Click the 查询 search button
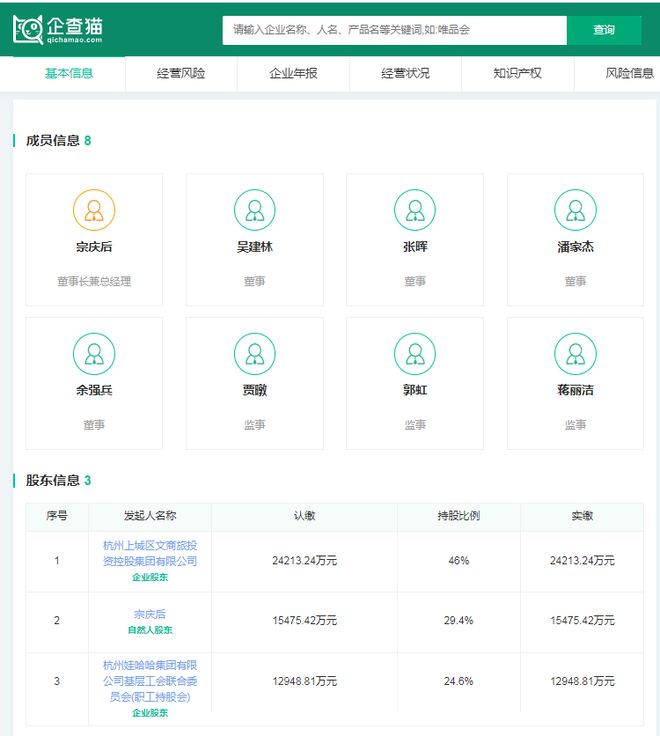 (x=604, y=30)
